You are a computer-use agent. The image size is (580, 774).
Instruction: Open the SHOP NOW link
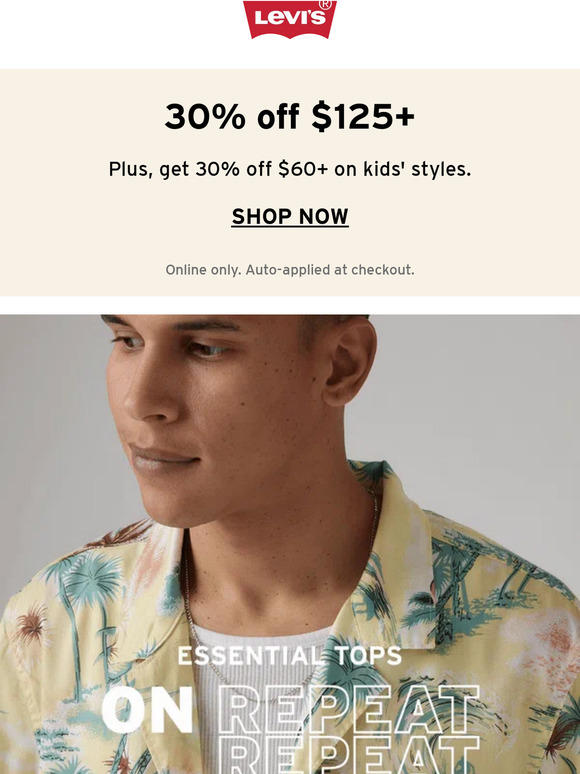tap(290, 217)
